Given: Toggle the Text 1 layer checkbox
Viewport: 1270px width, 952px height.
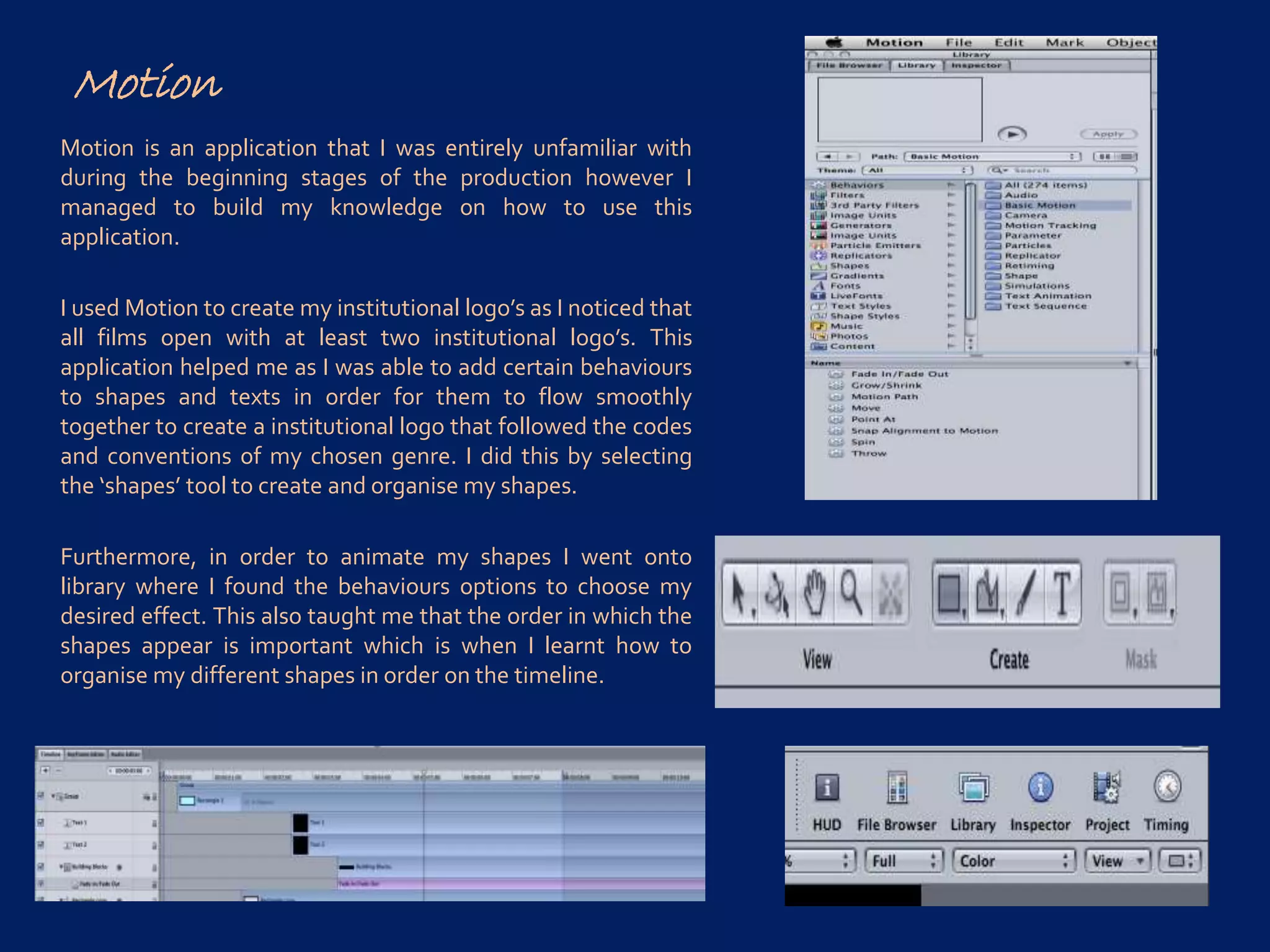Looking at the screenshot, I should pyautogui.click(x=41, y=822).
